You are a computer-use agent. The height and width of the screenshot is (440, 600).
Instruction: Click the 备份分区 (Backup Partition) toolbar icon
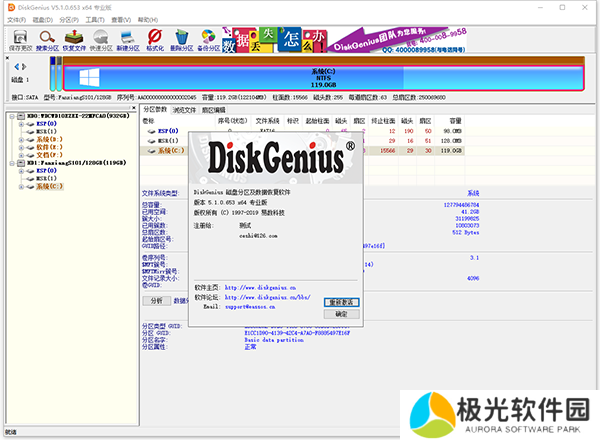click(x=208, y=41)
